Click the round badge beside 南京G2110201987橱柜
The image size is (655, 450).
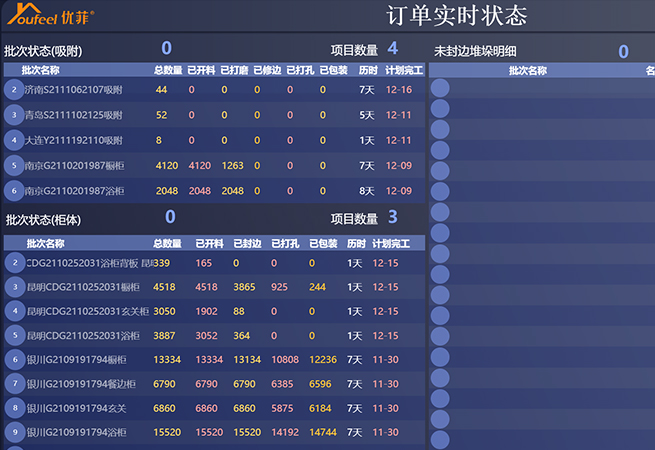[x=14, y=165]
